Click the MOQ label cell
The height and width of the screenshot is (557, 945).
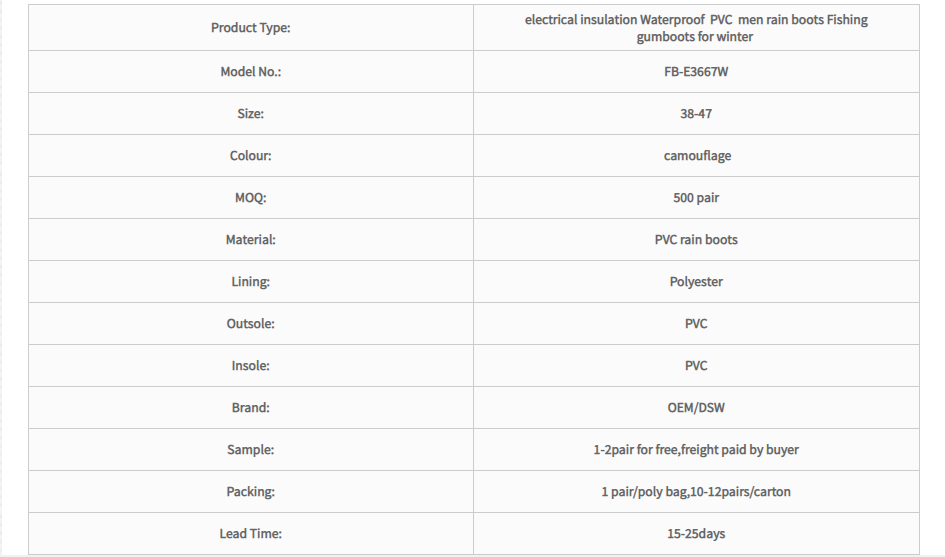point(251,198)
